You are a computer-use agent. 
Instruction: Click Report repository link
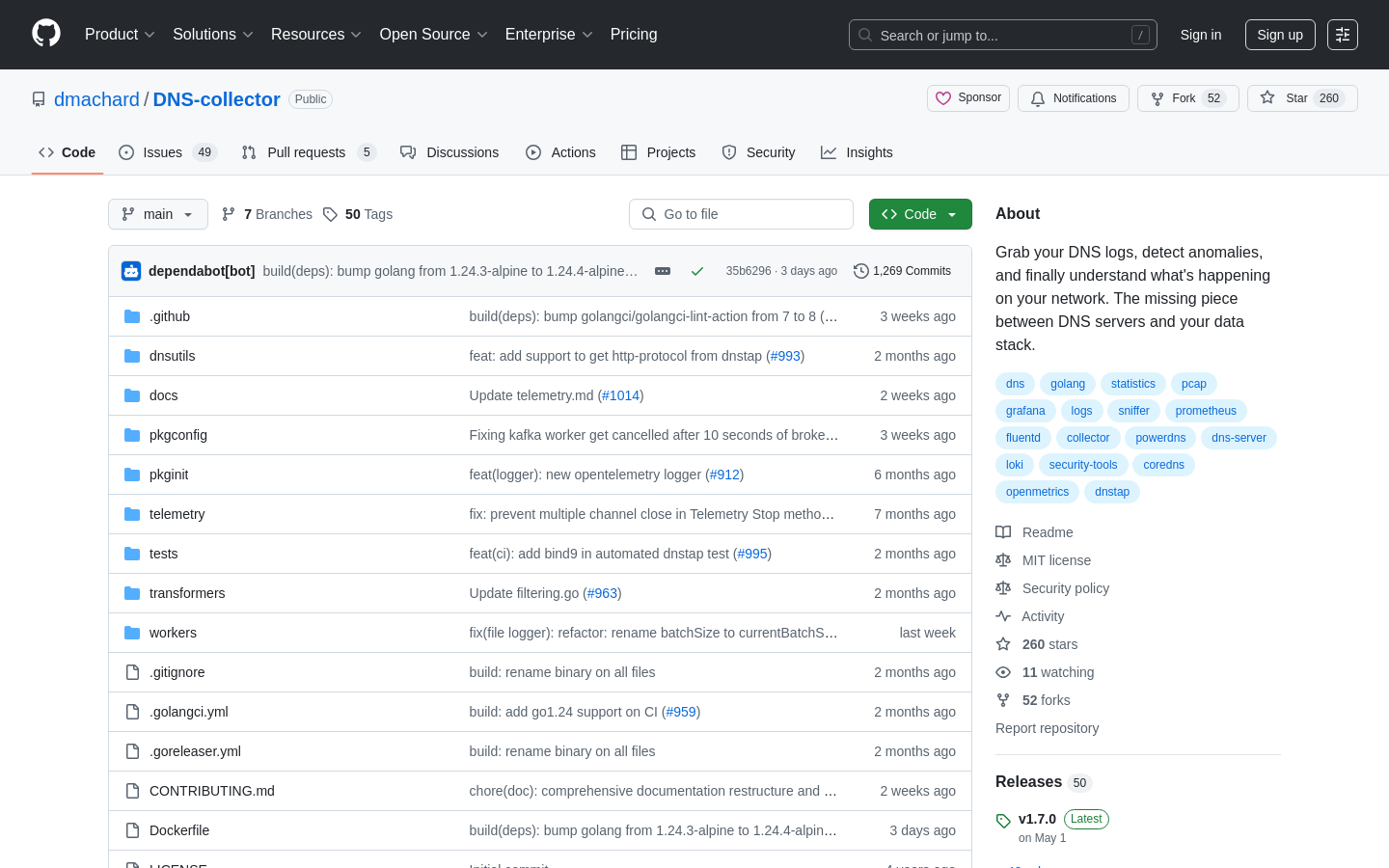tap(1047, 728)
